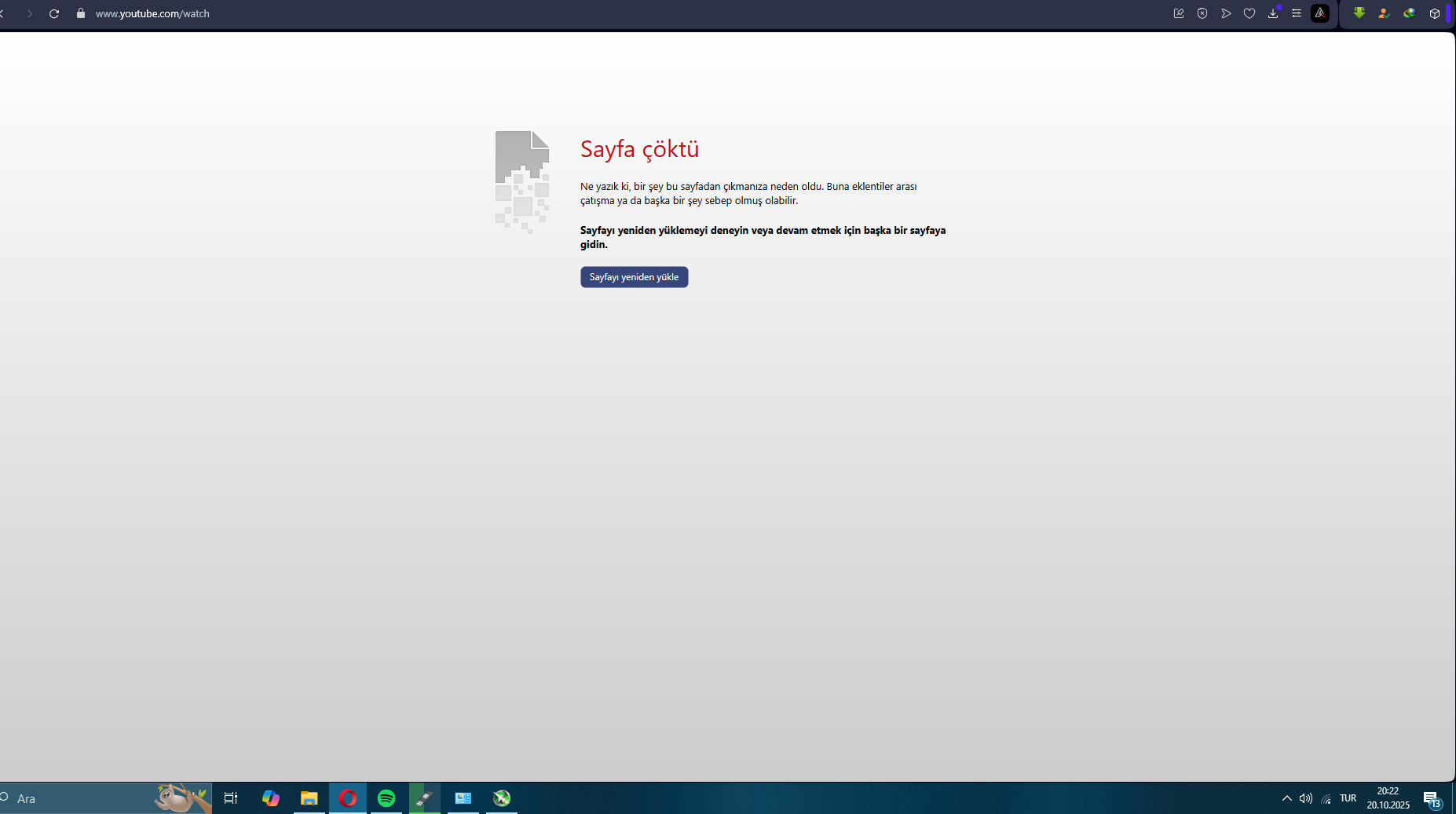
Task: Click the green download arrow extension icon
Action: pos(1359,13)
